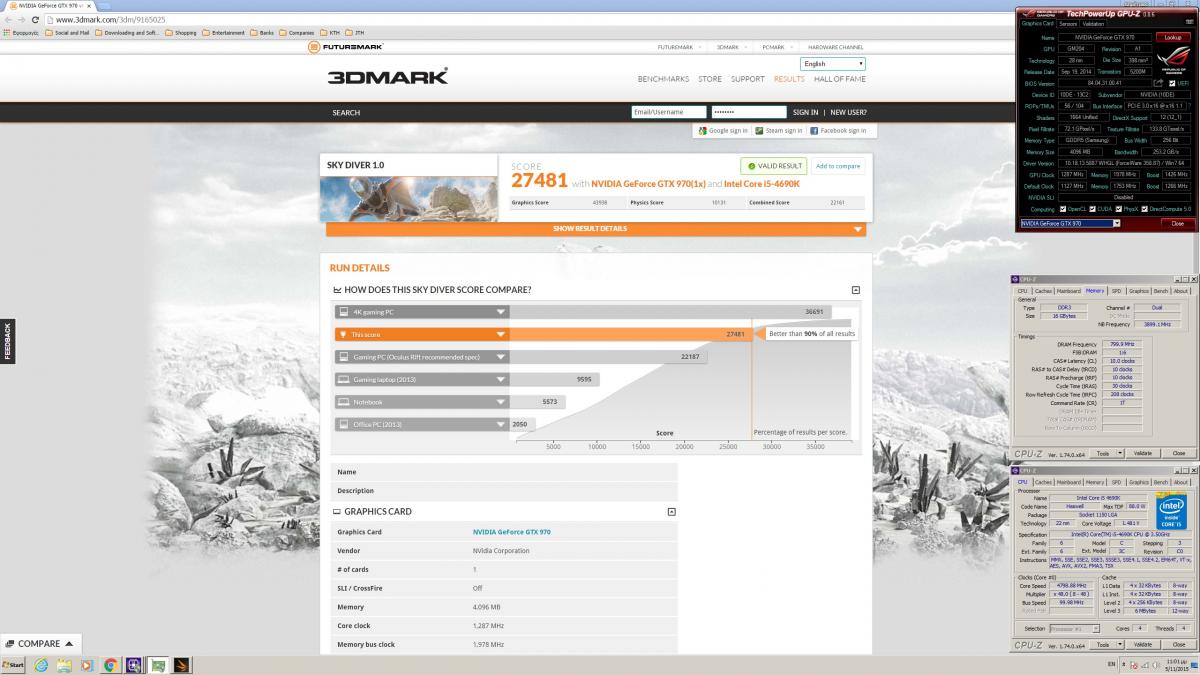Click the Office PC (2013) row icon

pyautogui.click(x=344, y=424)
